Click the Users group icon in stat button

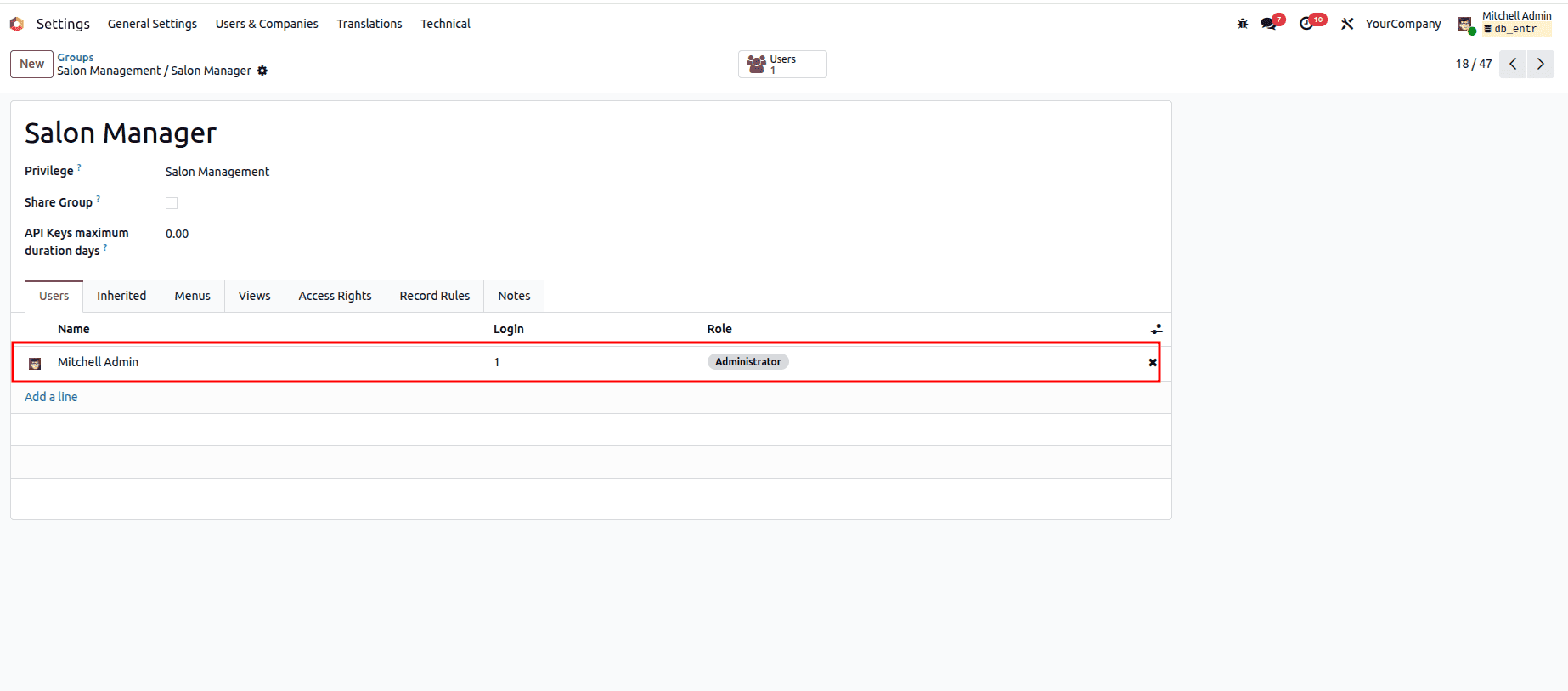coord(756,64)
